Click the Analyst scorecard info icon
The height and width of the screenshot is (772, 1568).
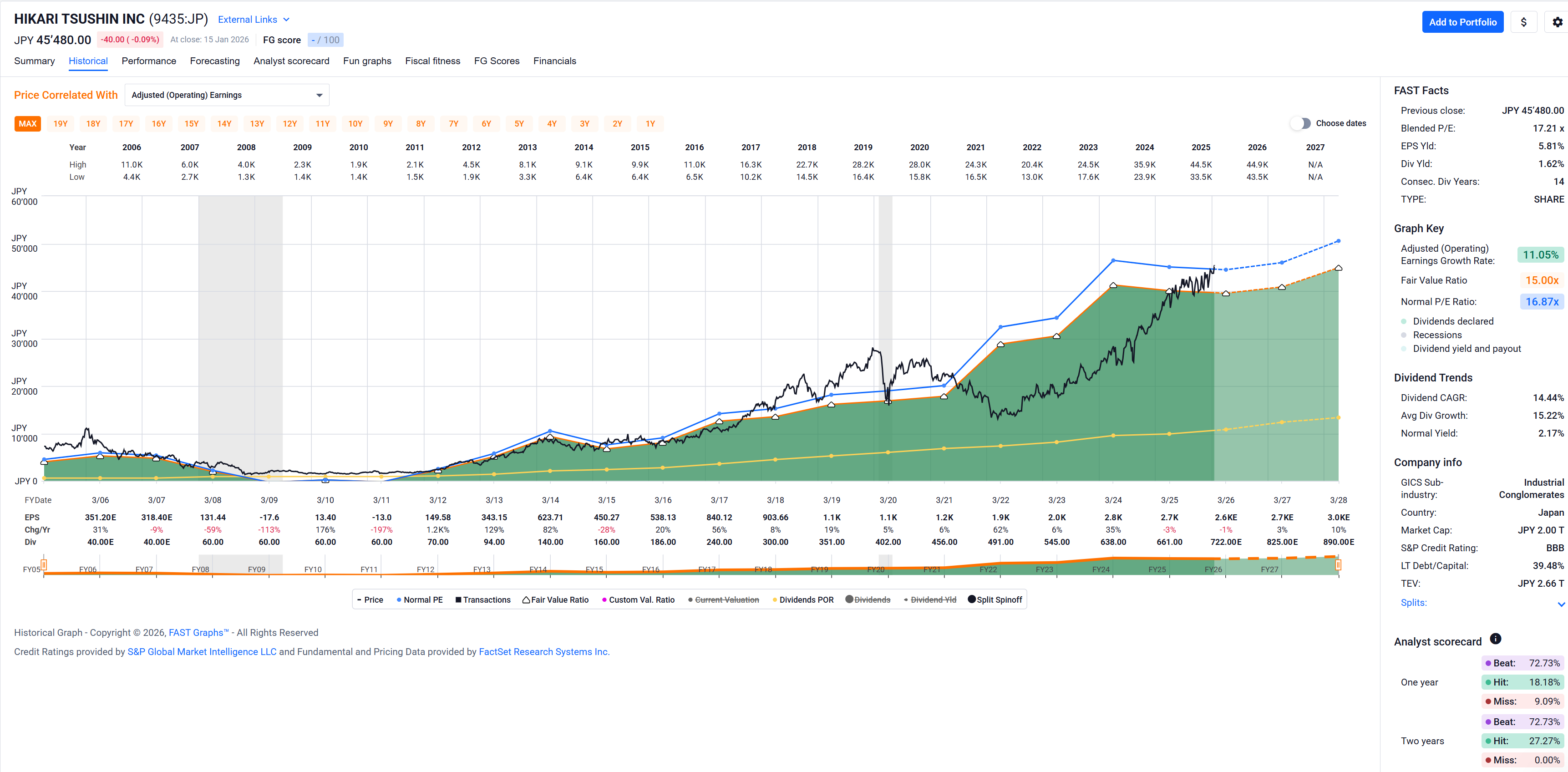point(1495,639)
